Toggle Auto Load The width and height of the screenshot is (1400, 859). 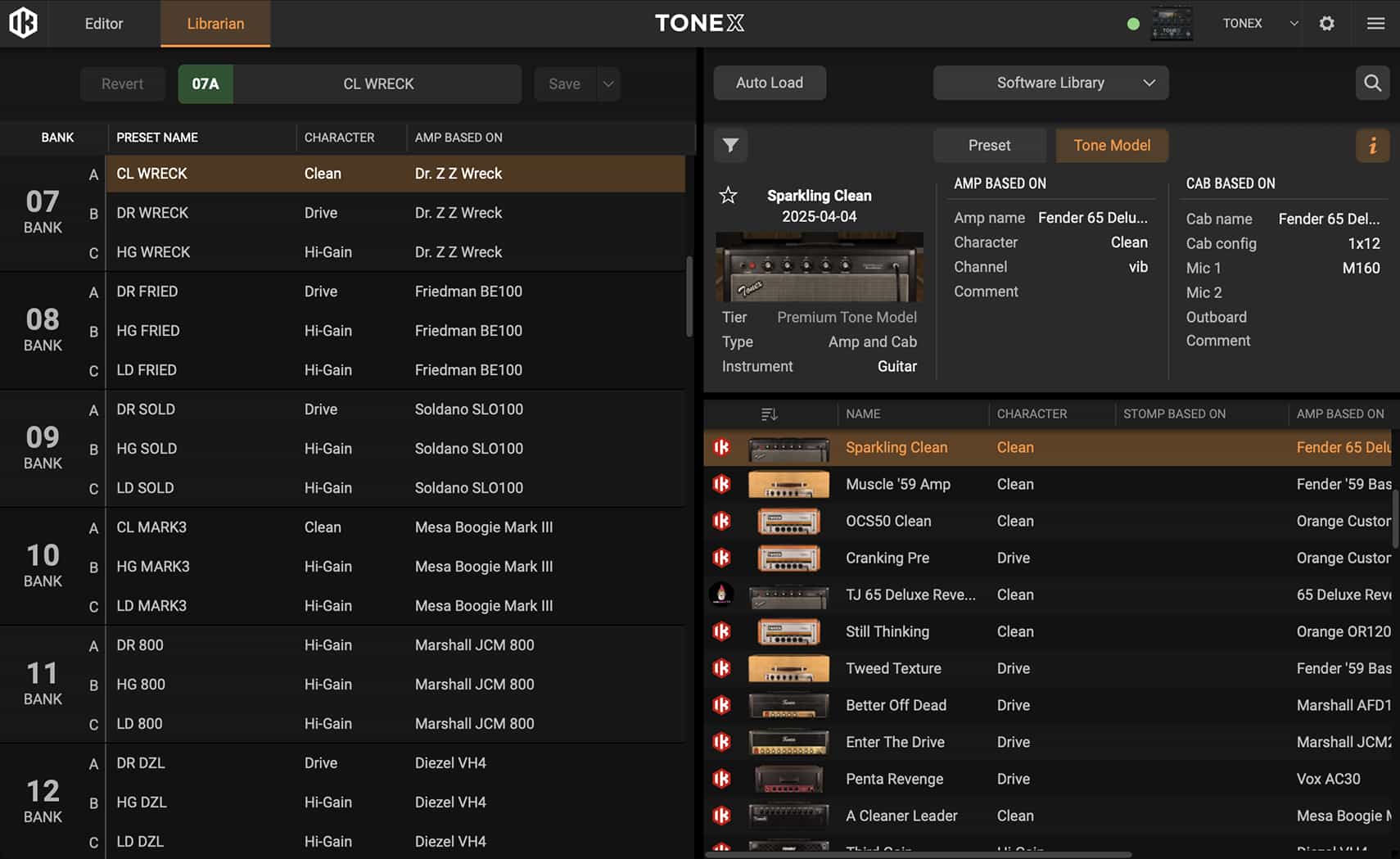point(769,83)
